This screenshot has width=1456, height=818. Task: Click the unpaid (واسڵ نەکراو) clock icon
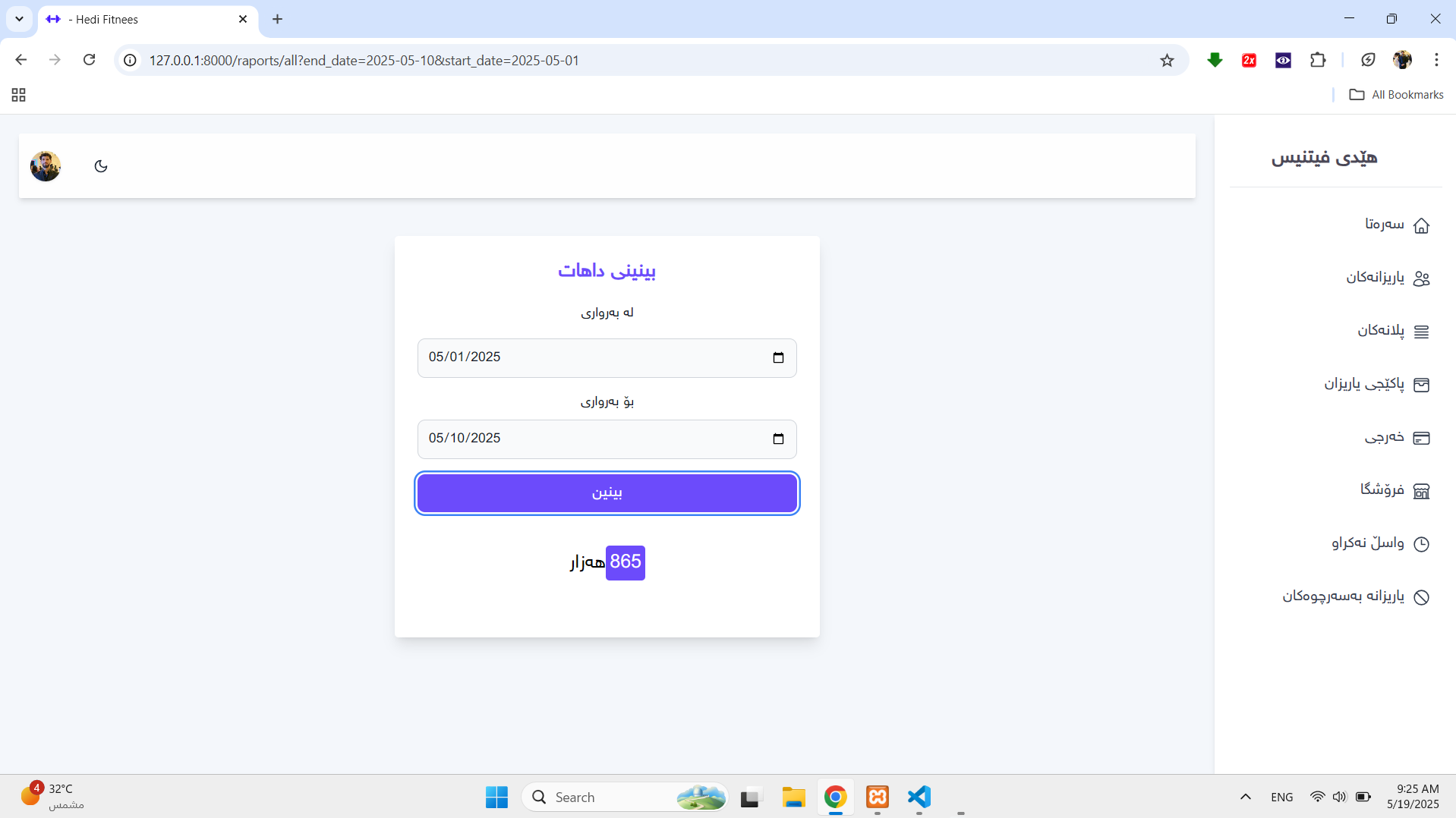pyautogui.click(x=1421, y=544)
